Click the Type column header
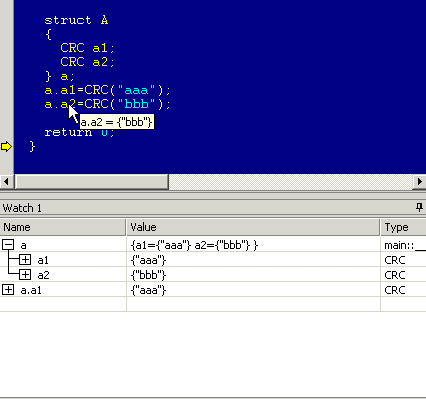426x399 pixels. (403, 227)
